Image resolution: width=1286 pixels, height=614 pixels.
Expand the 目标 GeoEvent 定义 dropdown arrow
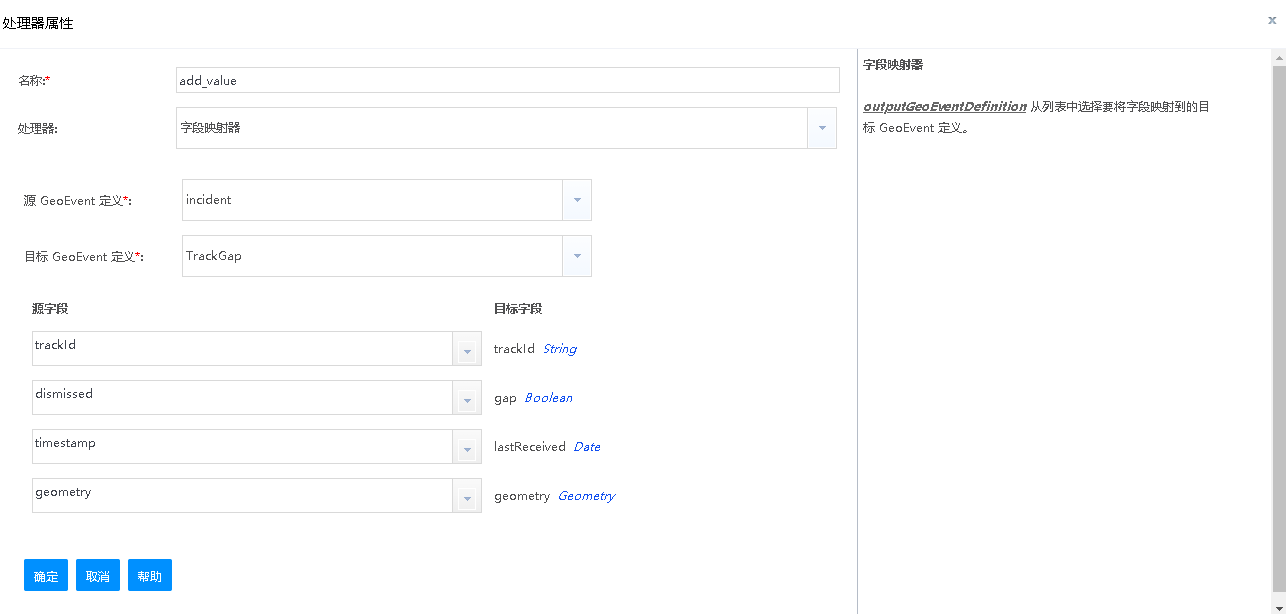click(577, 256)
